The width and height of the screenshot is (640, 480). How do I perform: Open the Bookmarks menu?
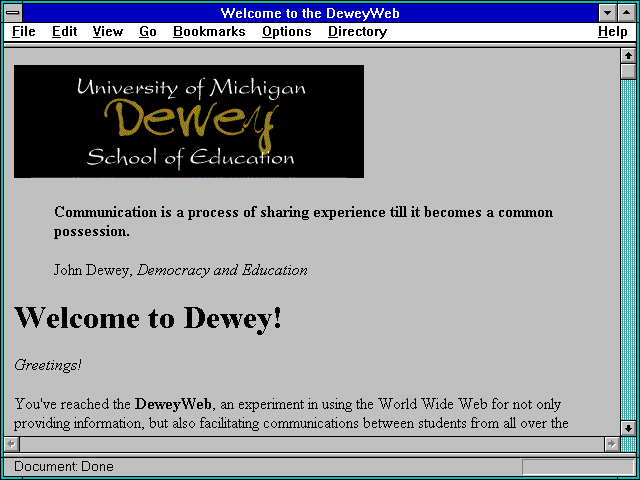click(209, 32)
